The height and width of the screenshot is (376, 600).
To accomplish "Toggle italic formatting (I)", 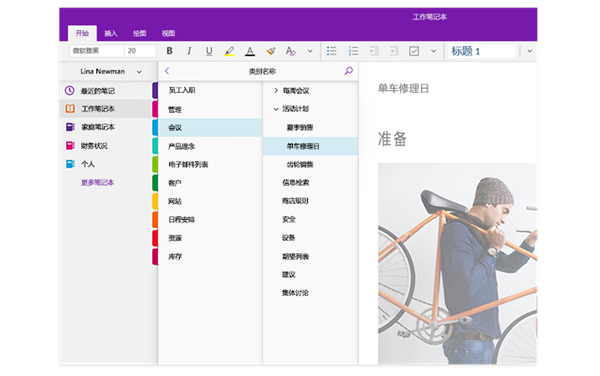I will pos(189,51).
